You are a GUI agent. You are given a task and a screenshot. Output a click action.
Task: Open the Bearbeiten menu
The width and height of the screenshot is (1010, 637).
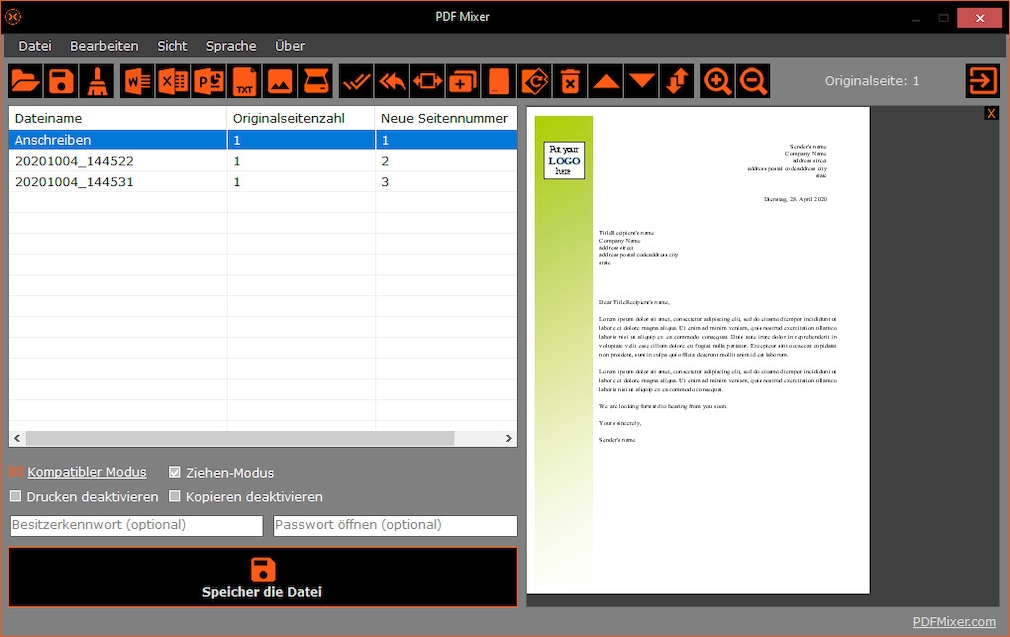(104, 45)
